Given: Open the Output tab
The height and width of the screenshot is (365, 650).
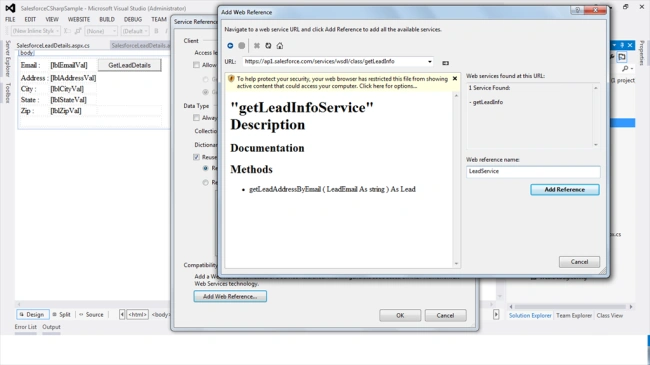Looking at the screenshot, I should coord(51,327).
